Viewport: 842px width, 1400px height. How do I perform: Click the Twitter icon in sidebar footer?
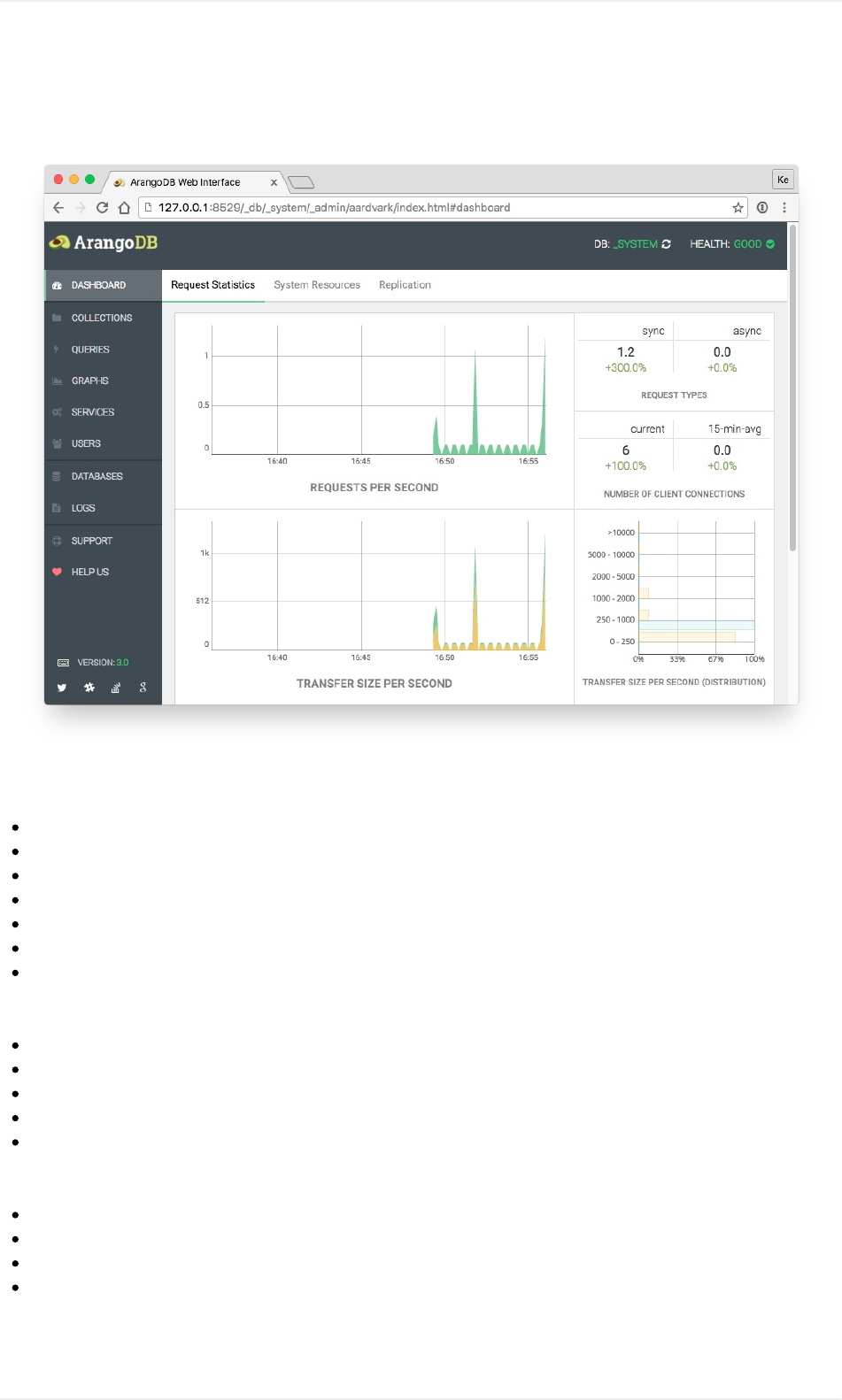62,688
